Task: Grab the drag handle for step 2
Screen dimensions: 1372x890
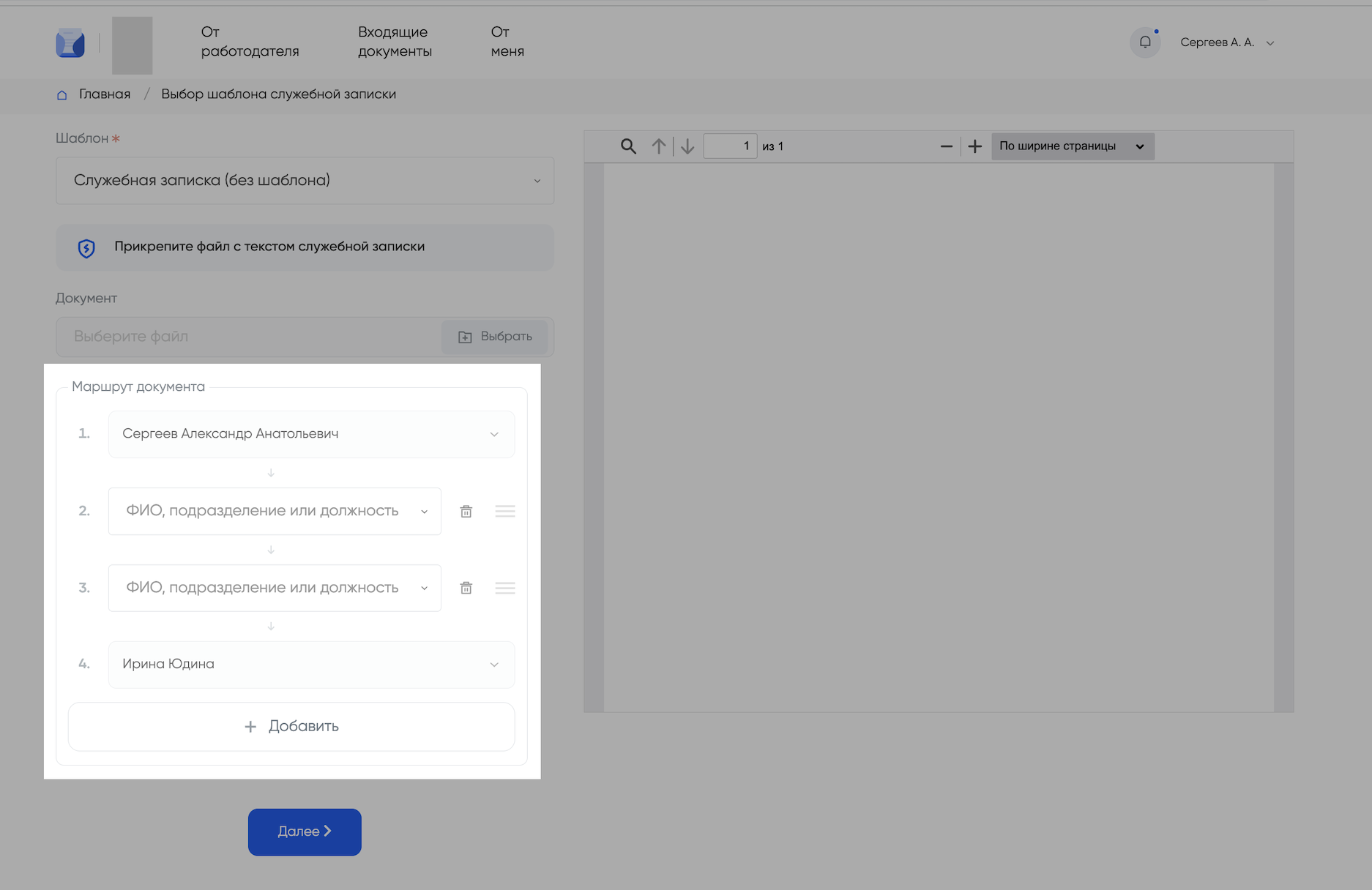Action: coord(505,512)
